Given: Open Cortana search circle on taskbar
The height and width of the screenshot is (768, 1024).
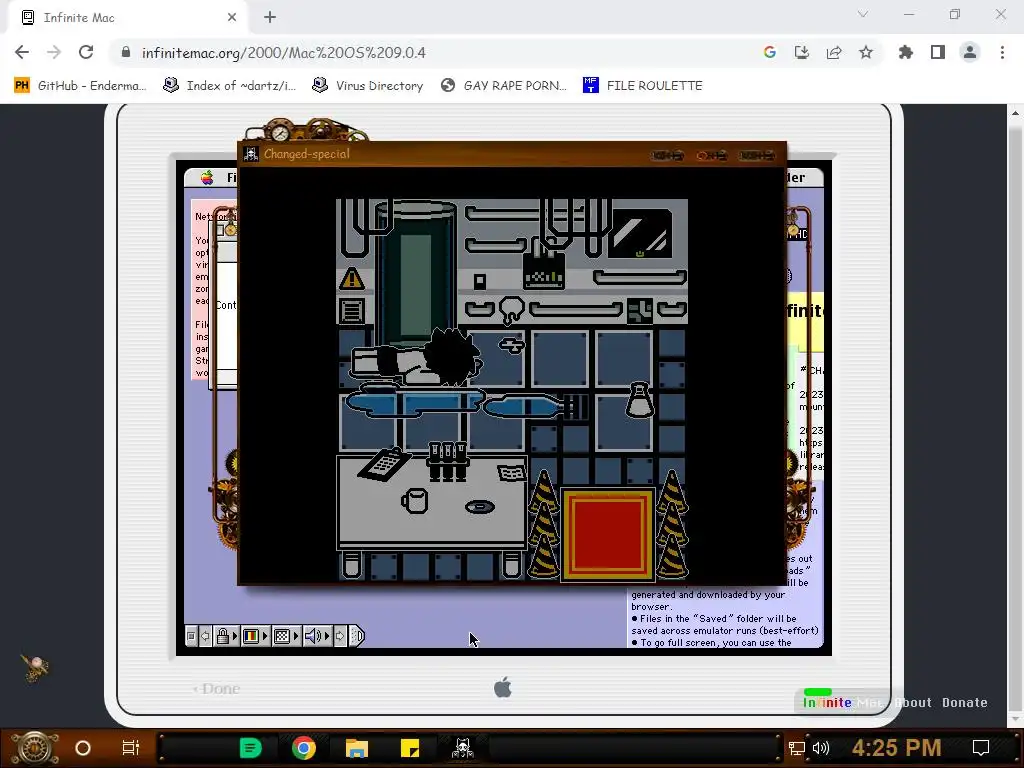Looking at the screenshot, I should point(83,748).
